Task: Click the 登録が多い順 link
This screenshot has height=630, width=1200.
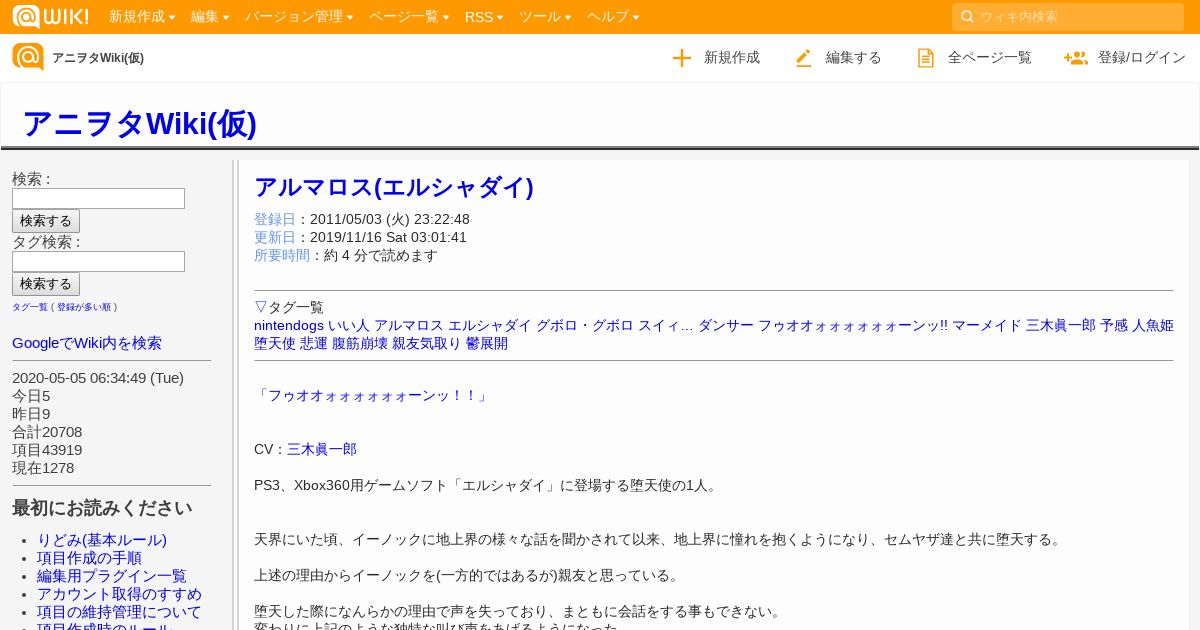Action: [85, 307]
